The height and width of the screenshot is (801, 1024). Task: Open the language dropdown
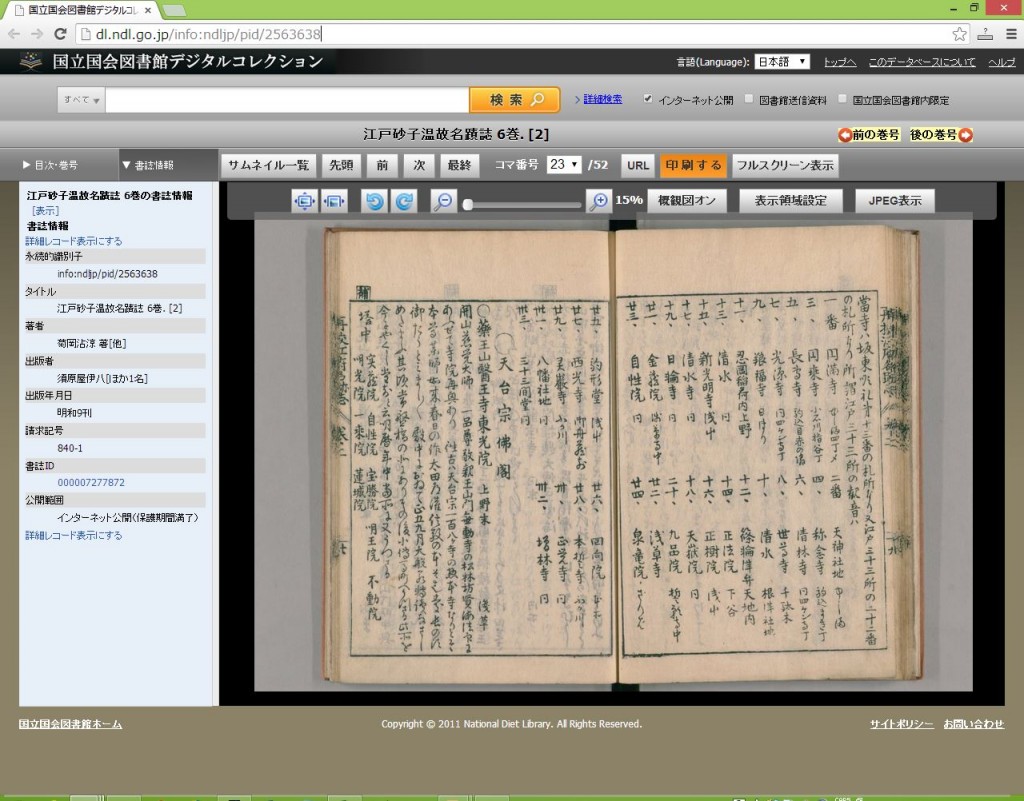(782, 61)
